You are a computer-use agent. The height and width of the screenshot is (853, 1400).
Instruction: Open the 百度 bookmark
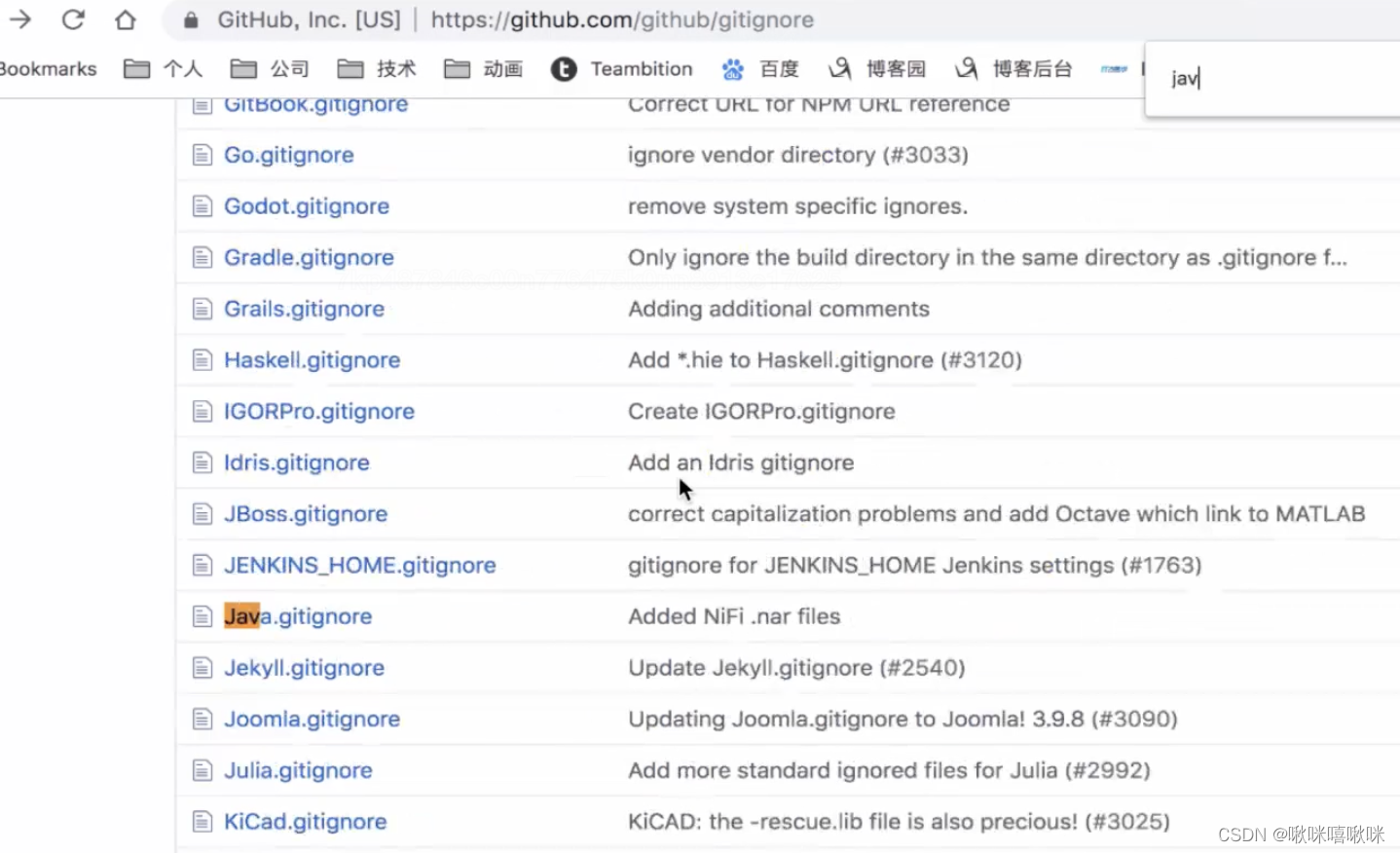click(x=760, y=69)
